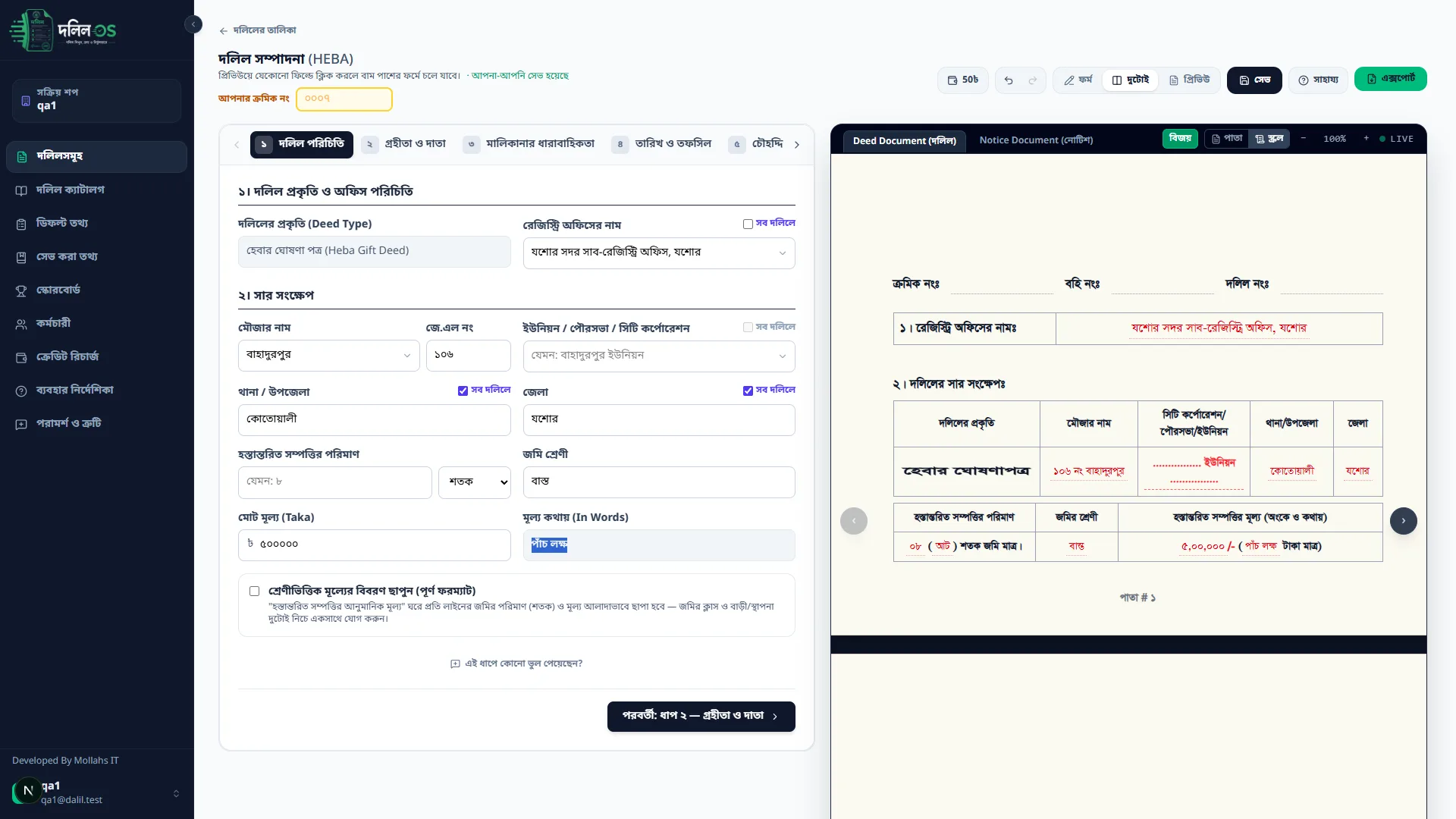Click the undo arrow icon

coord(1009,80)
